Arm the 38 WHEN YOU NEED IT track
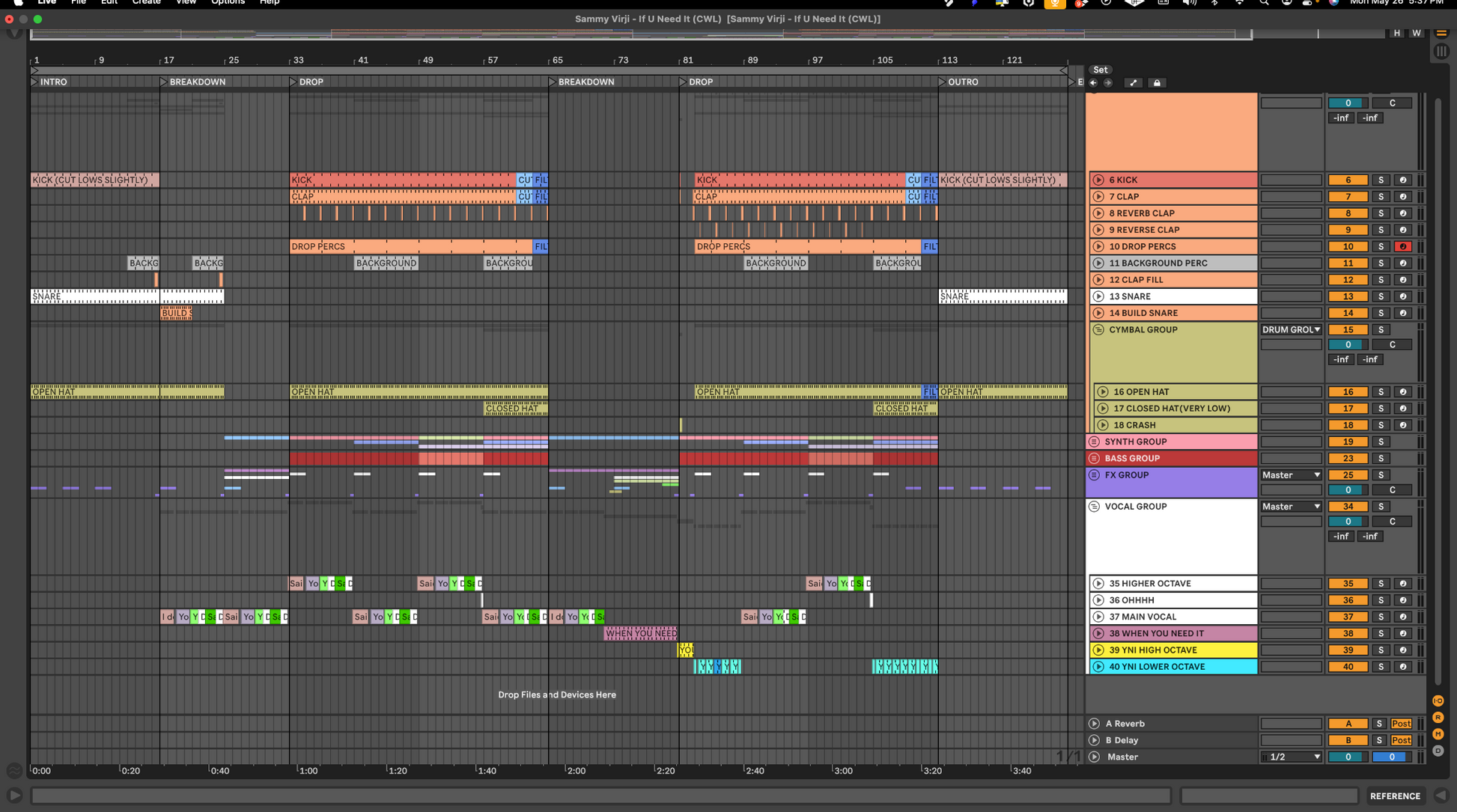 pyautogui.click(x=1403, y=633)
